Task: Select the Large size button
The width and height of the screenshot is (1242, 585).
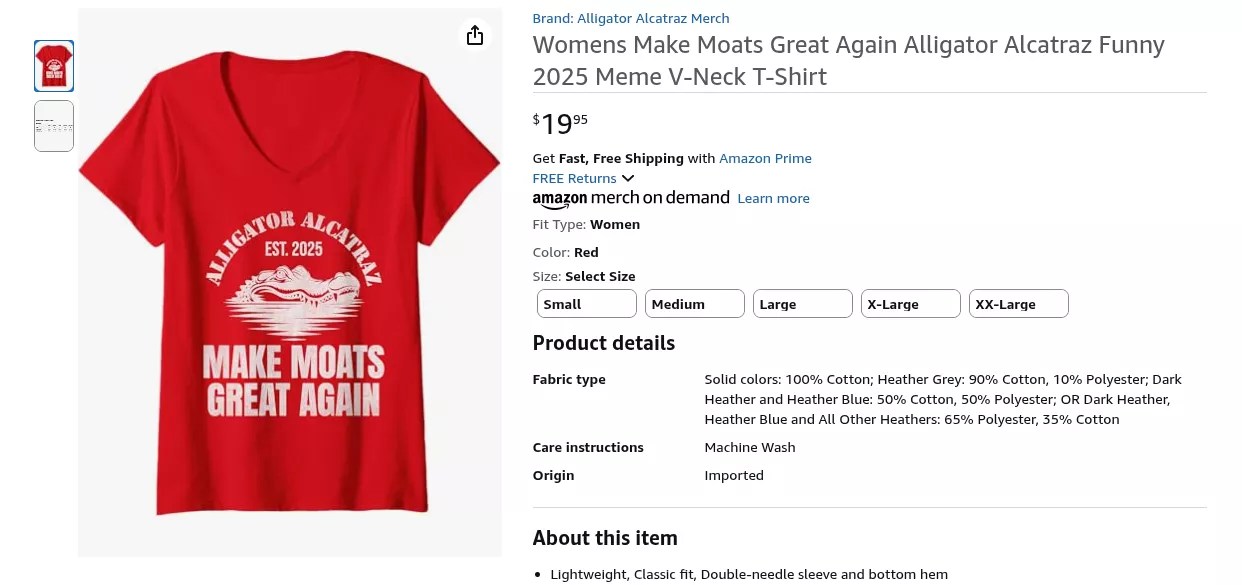Action: (803, 304)
